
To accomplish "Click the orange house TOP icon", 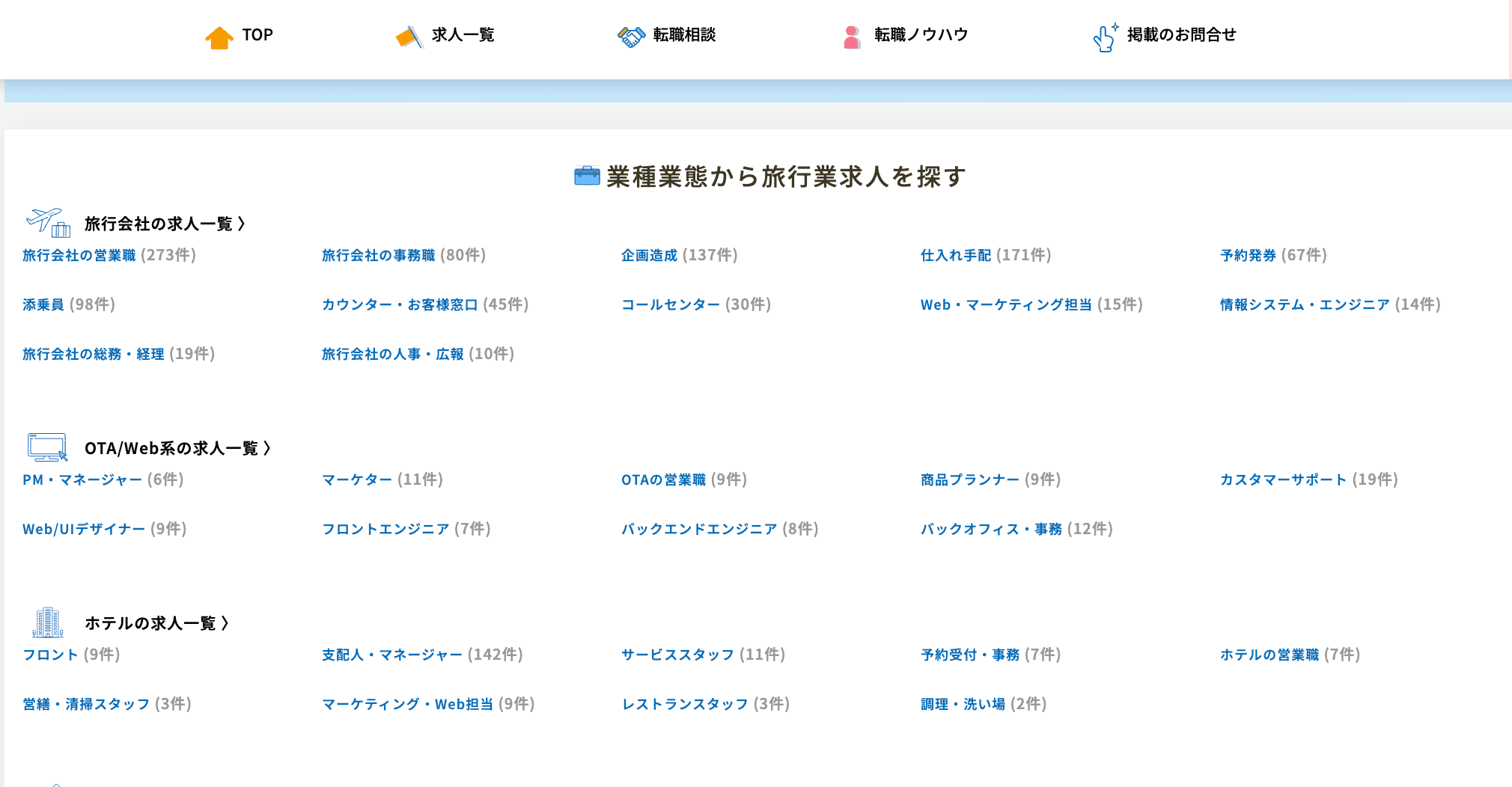I will pyautogui.click(x=219, y=37).
